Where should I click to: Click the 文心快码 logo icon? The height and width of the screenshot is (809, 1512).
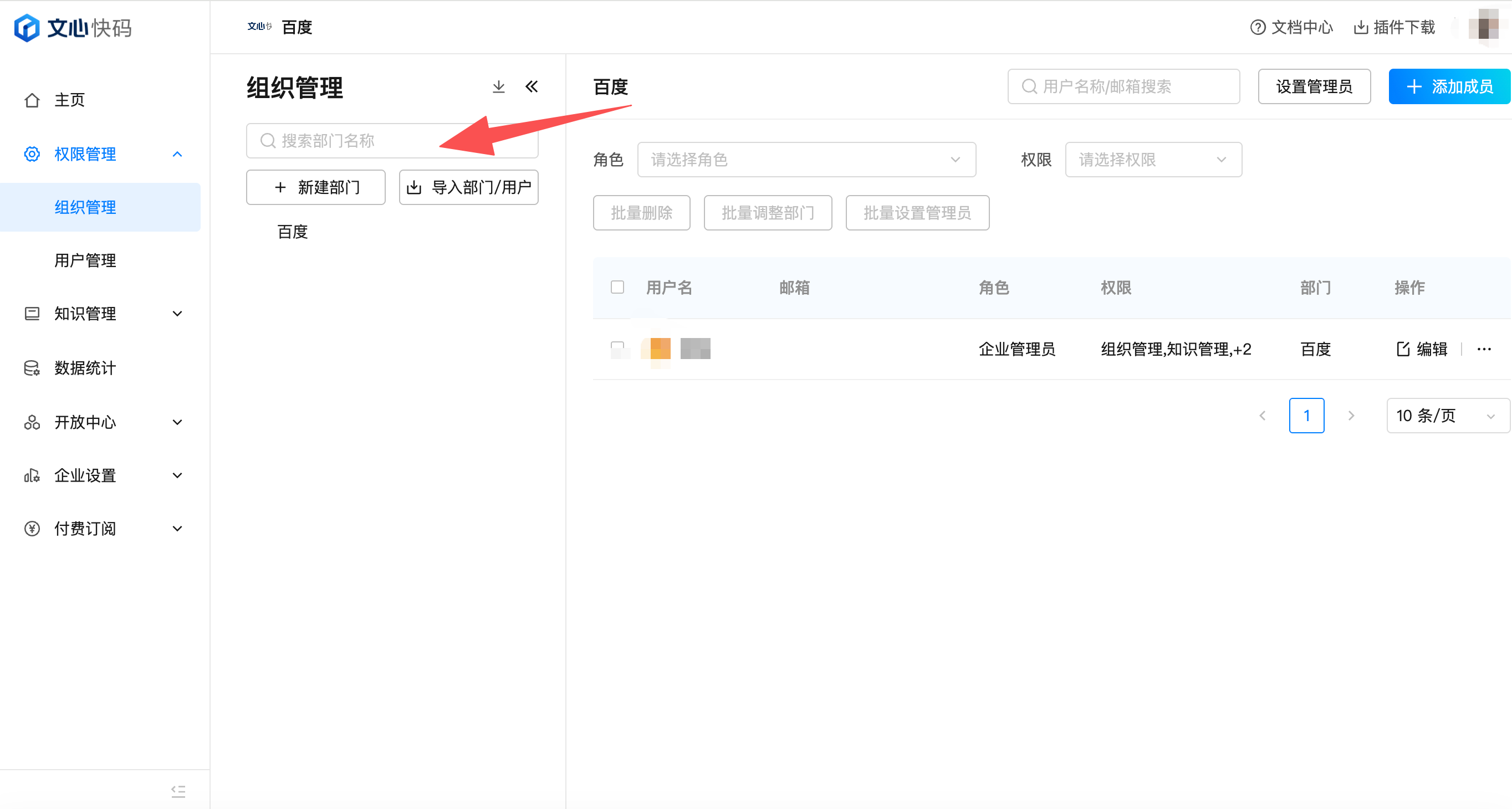point(27,28)
